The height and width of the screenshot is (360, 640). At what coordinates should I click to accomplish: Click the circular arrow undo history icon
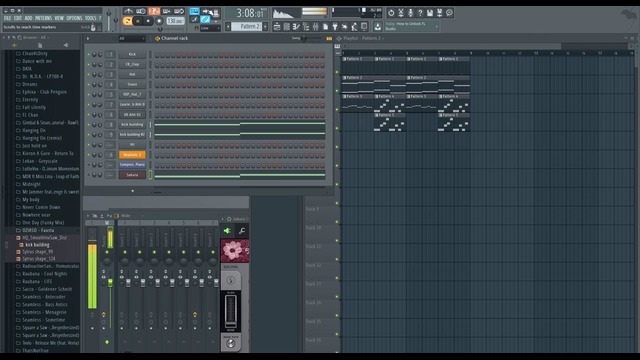coord(391,13)
